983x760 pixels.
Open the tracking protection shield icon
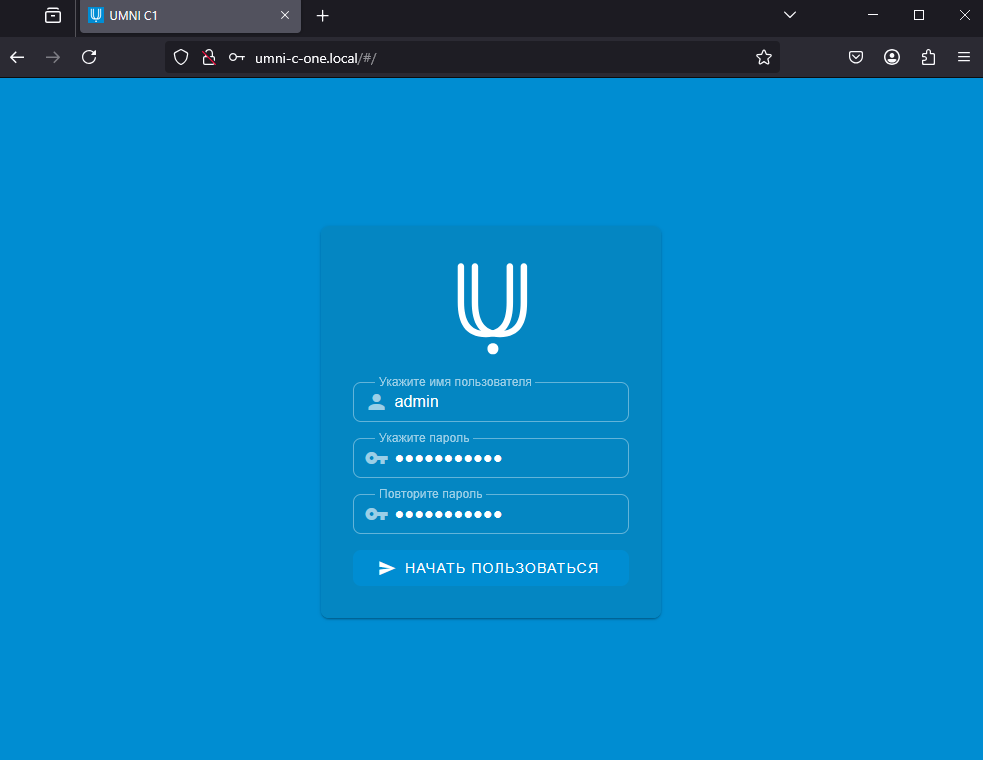pyautogui.click(x=181, y=58)
